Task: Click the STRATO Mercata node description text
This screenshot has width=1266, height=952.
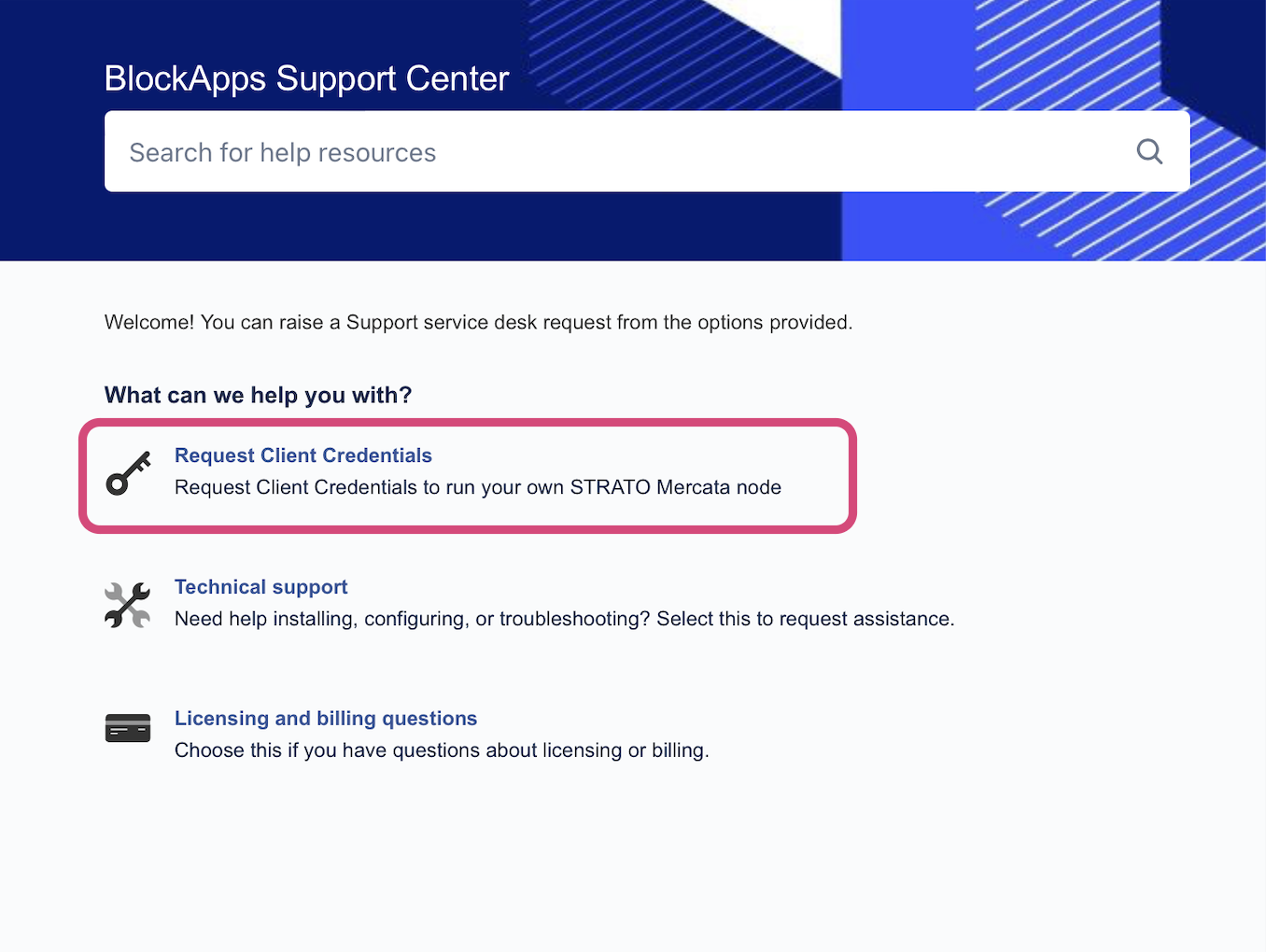Action: click(477, 487)
